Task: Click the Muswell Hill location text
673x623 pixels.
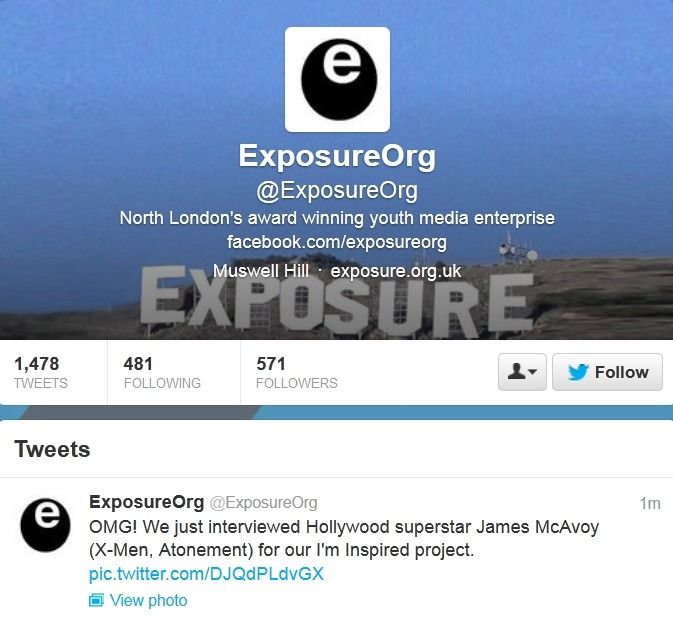Action: (x=261, y=271)
